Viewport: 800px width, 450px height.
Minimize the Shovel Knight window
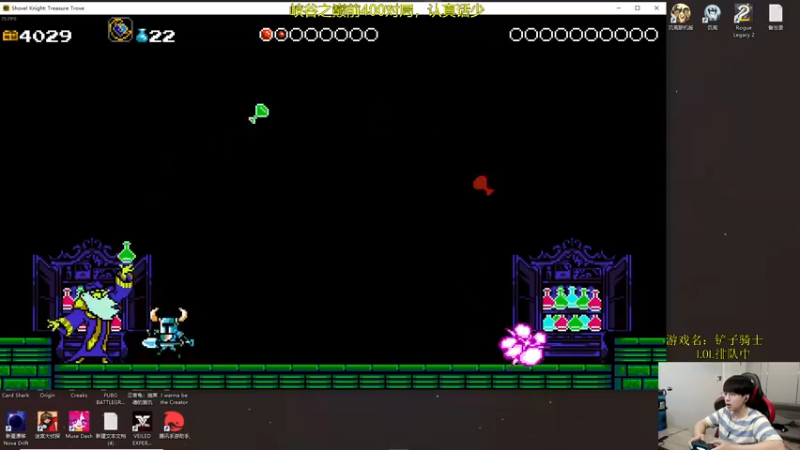point(618,8)
